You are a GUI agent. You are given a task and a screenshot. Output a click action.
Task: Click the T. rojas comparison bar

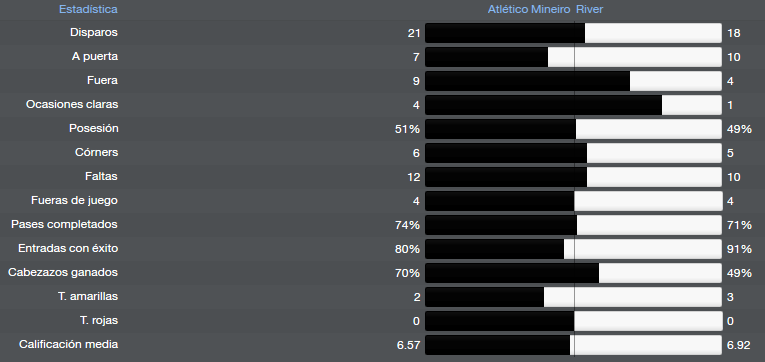pos(573,321)
